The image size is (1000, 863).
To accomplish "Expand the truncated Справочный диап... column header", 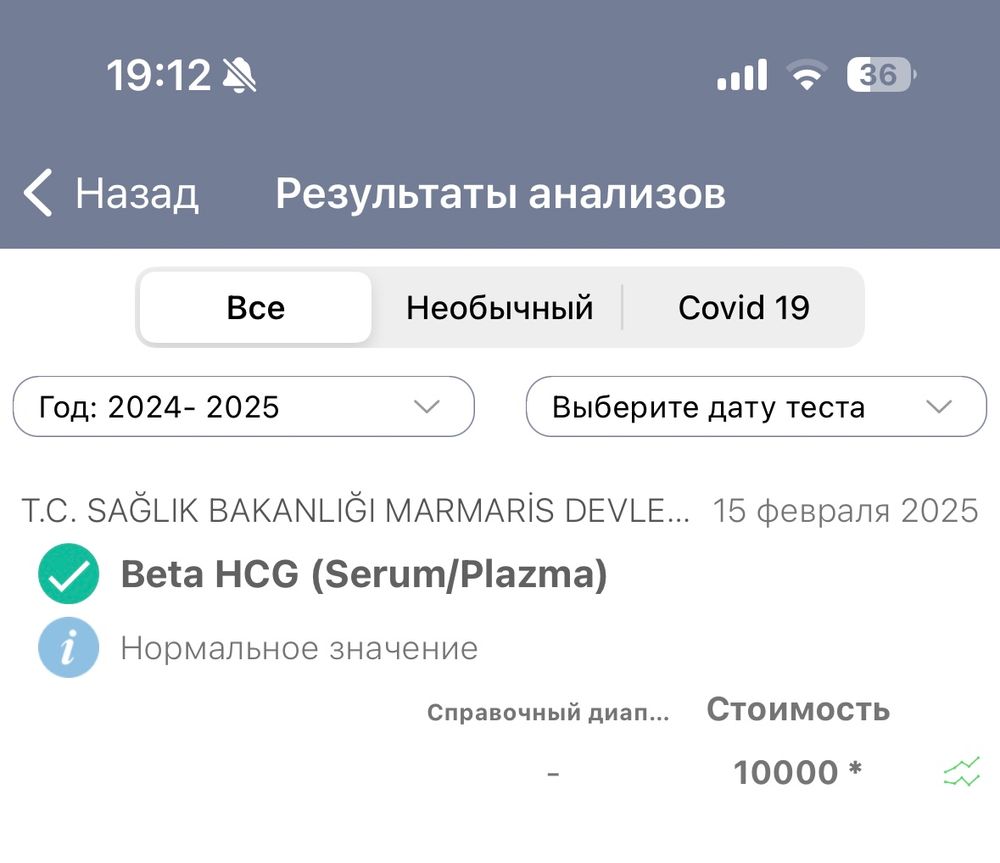I will [x=548, y=713].
